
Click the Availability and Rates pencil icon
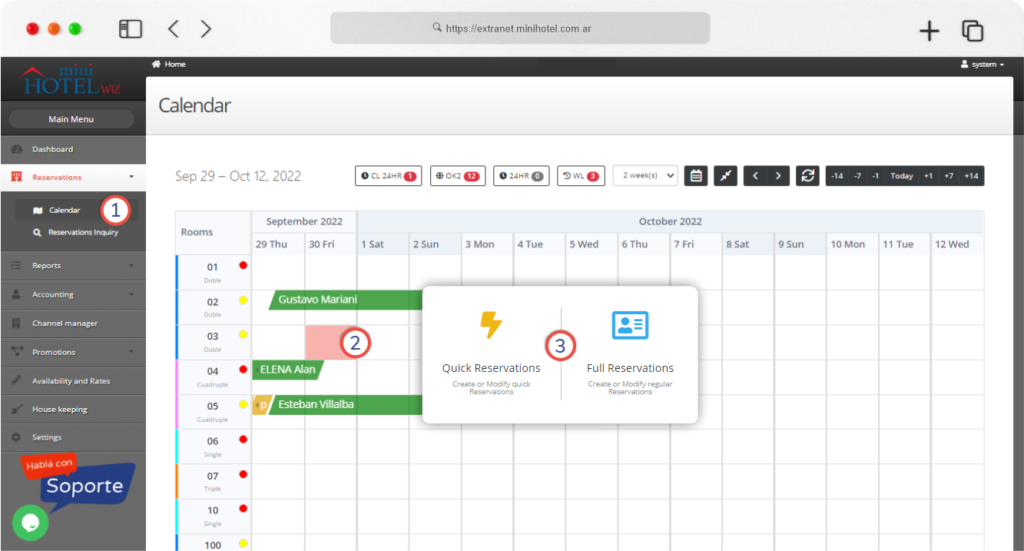click(x=16, y=381)
